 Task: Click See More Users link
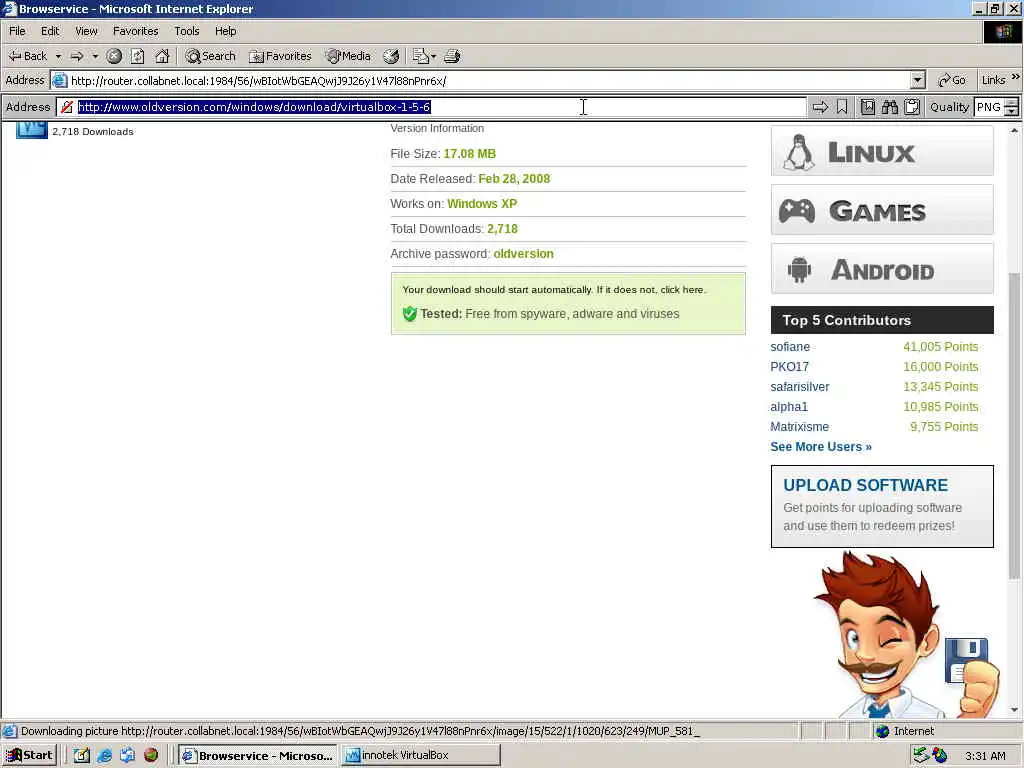821,447
